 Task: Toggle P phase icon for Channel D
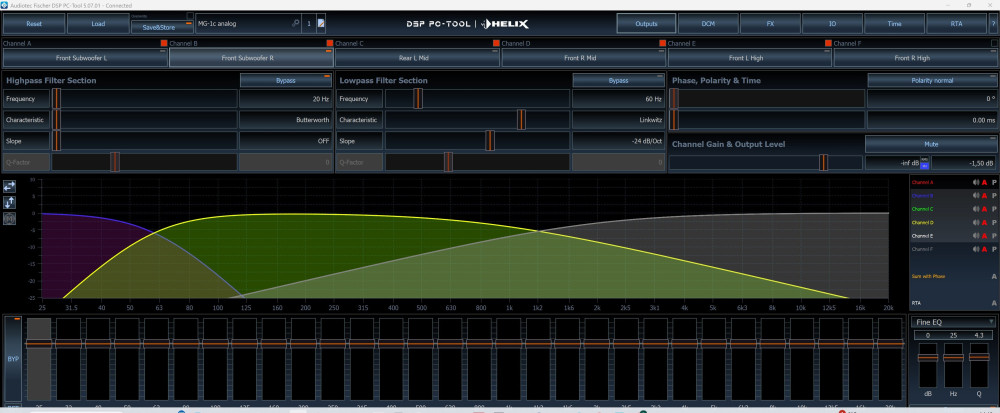(x=994, y=222)
